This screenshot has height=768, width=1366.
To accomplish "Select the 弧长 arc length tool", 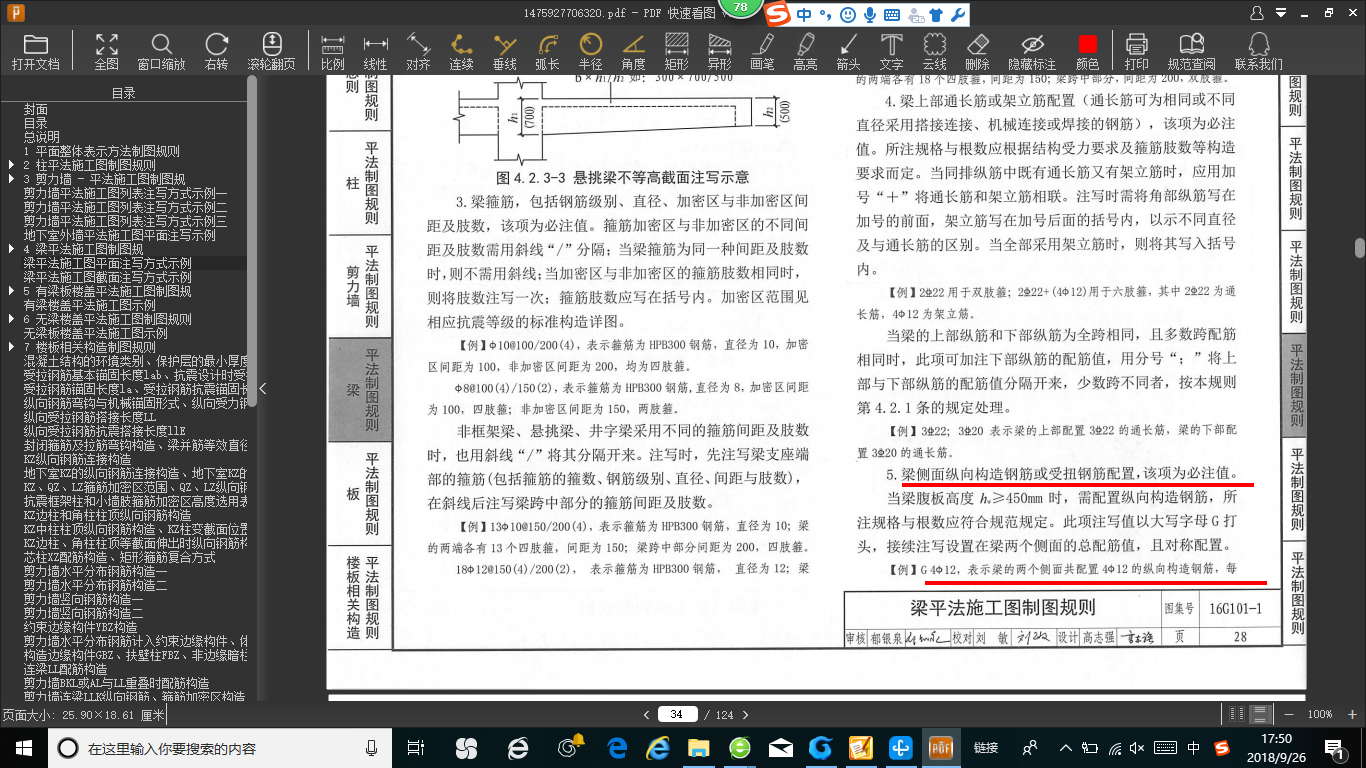I will [547, 51].
